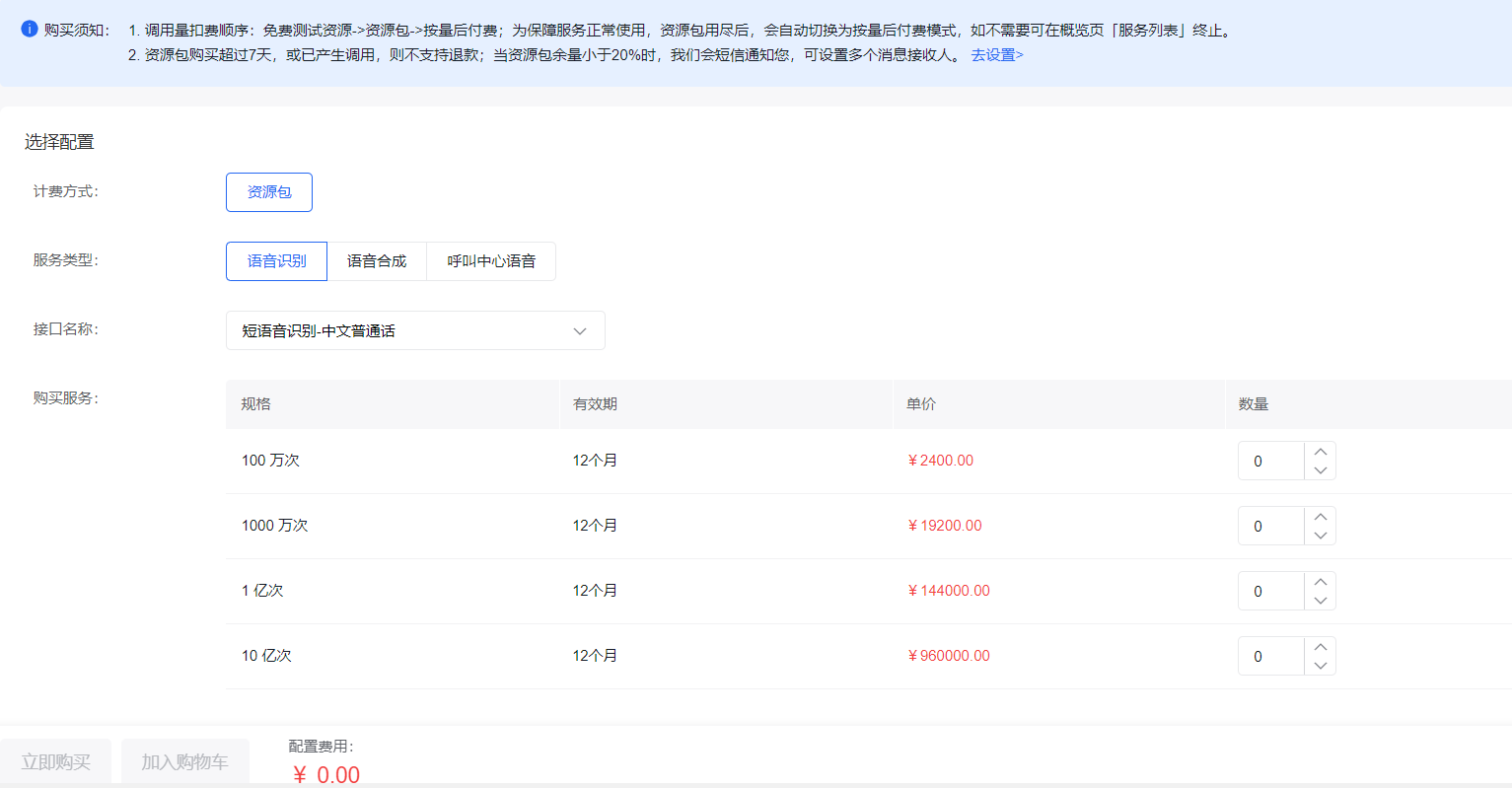The height and width of the screenshot is (788, 1512).
Task: Decrease quantity for the 1 亿次 package
Action: pyautogui.click(x=1320, y=601)
